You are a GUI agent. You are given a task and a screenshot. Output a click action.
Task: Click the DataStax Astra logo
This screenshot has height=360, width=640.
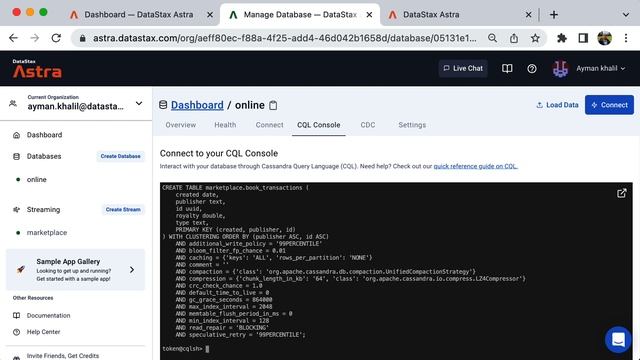[37, 69]
